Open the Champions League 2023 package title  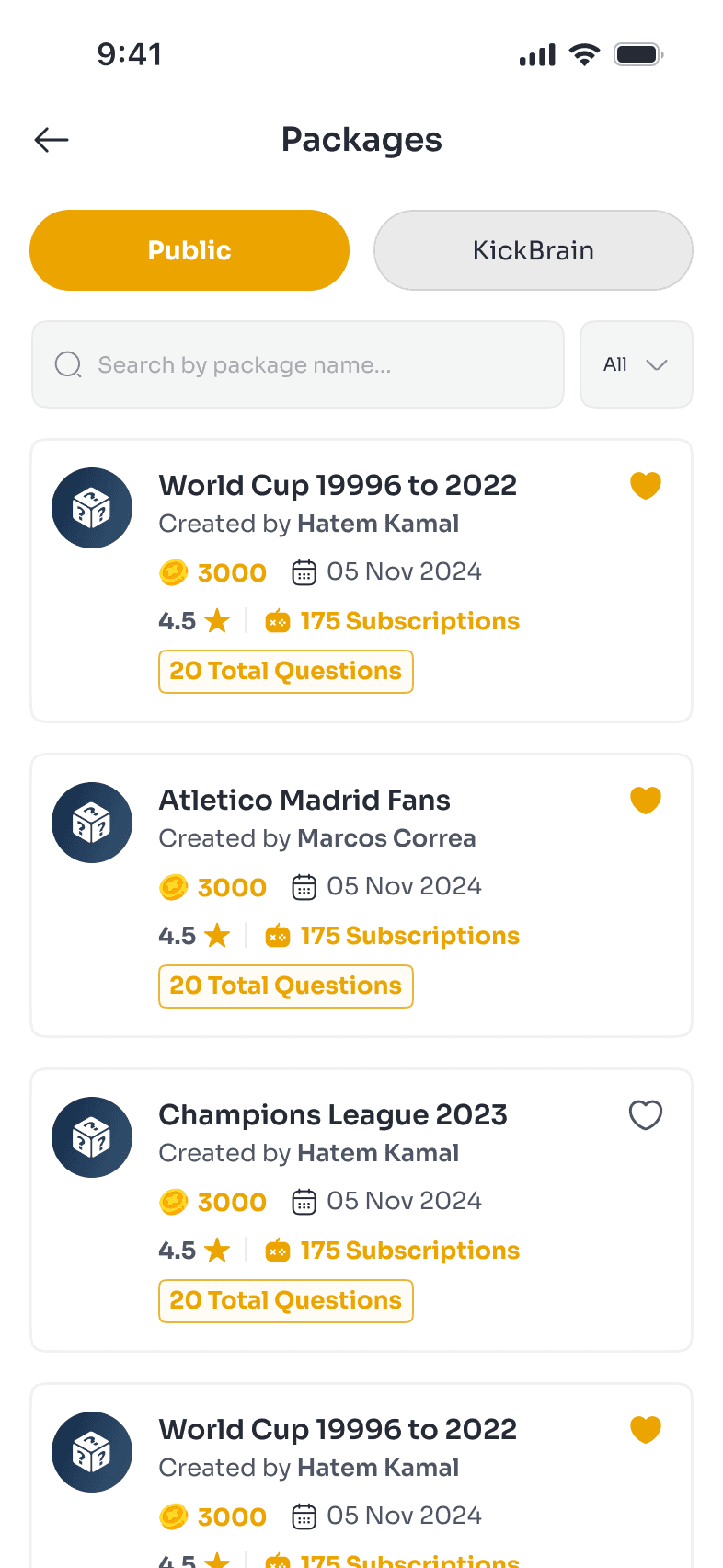(x=333, y=1115)
